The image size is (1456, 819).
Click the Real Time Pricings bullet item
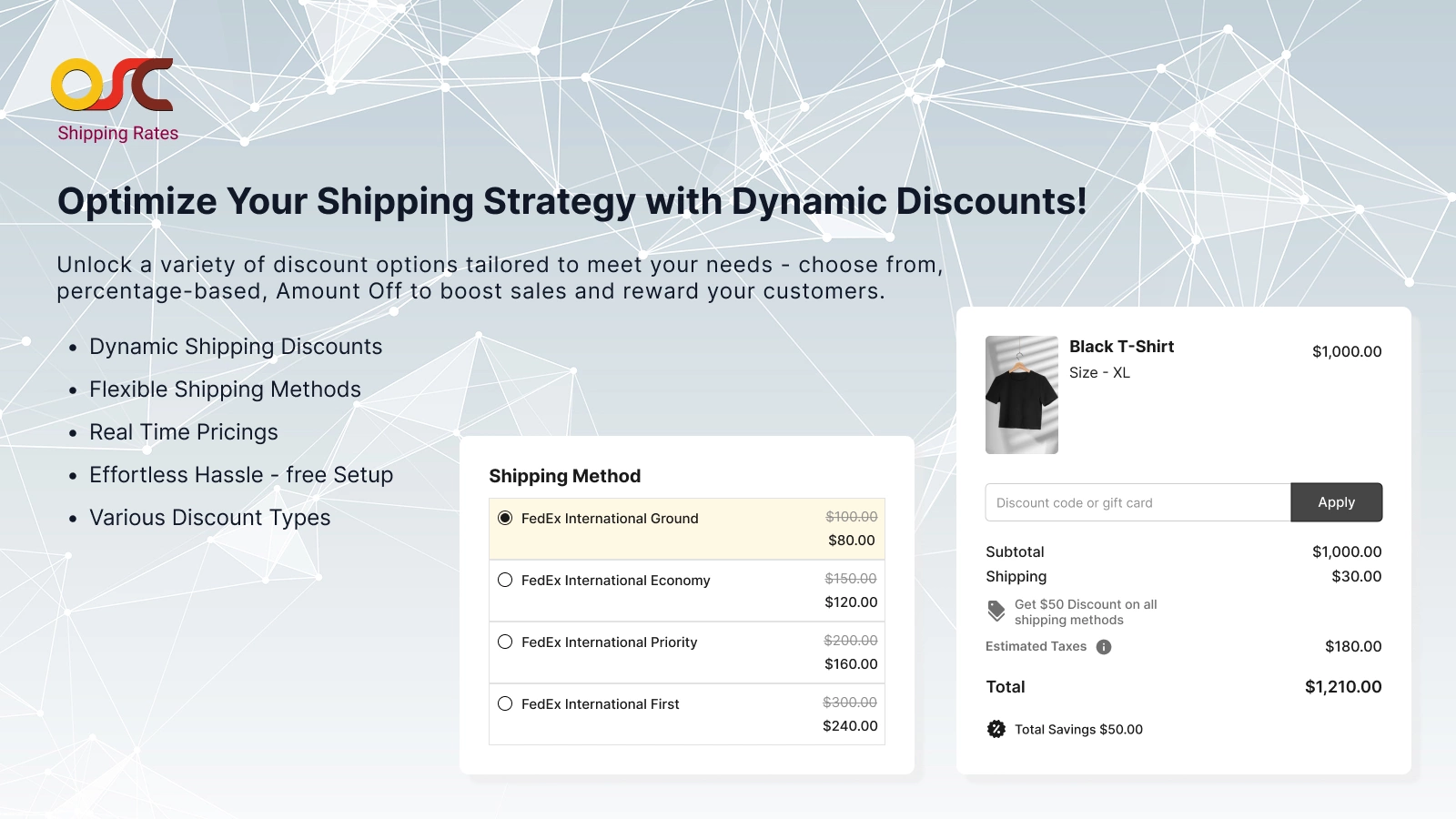pyautogui.click(x=184, y=432)
